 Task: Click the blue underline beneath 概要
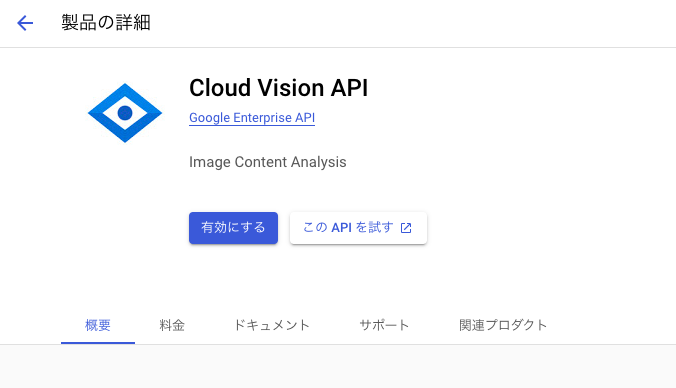click(x=98, y=343)
